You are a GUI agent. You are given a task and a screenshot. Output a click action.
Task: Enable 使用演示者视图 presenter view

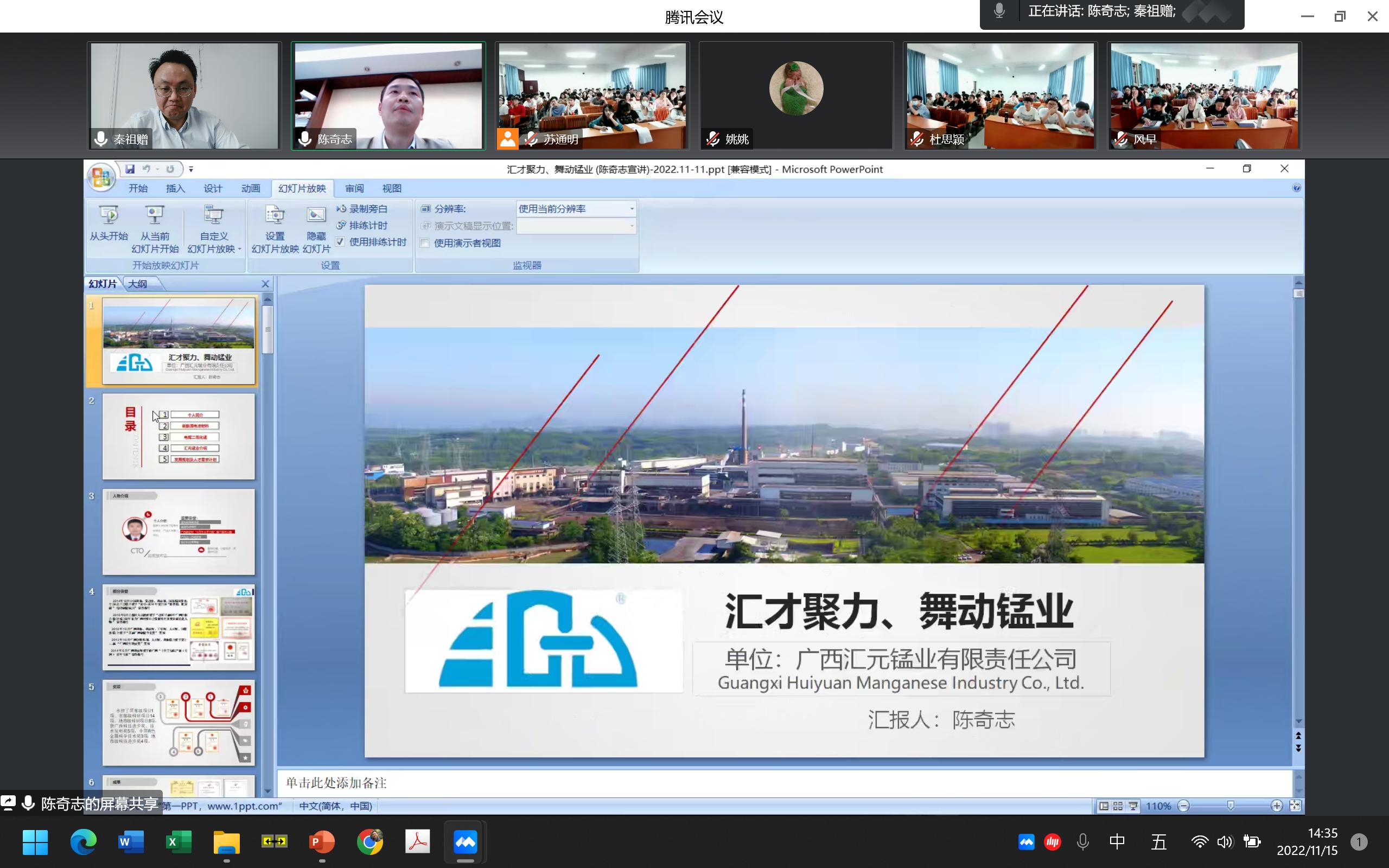click(425, 243)
